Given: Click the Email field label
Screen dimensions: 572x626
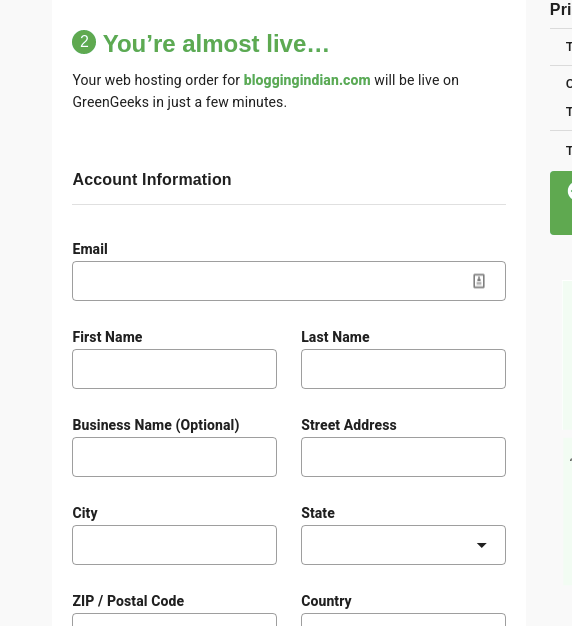Looking at the screenshot, I should (90, 249).
